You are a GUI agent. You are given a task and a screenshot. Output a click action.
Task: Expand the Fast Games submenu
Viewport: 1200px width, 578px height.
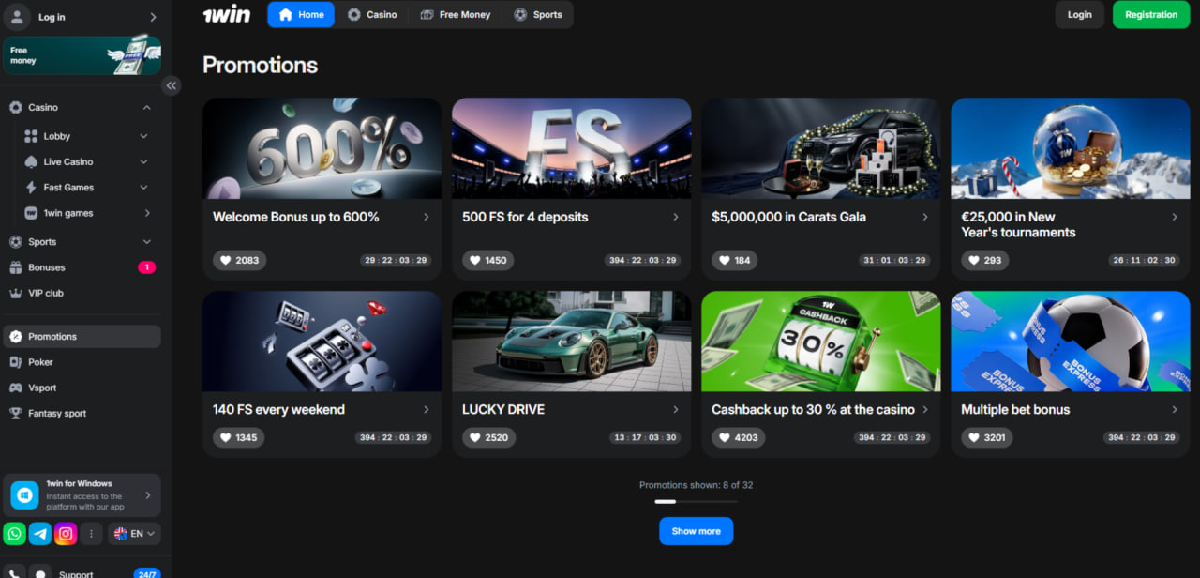(144, 187)
